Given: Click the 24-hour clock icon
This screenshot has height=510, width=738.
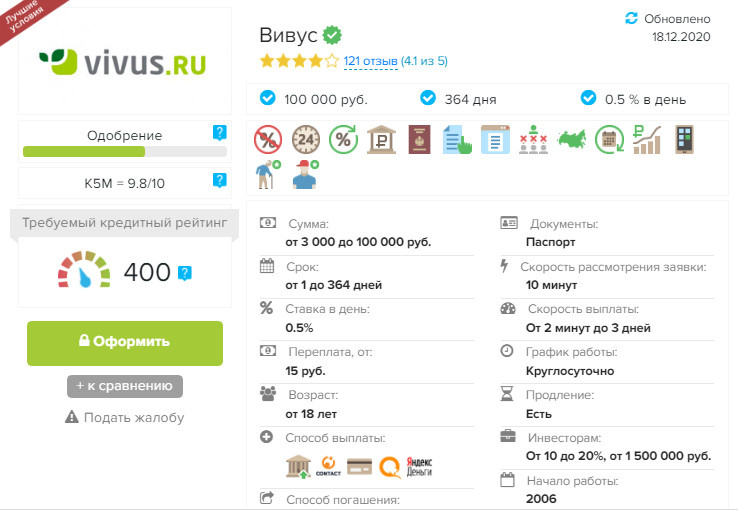Looking at the screenshot, I should 306,140.
